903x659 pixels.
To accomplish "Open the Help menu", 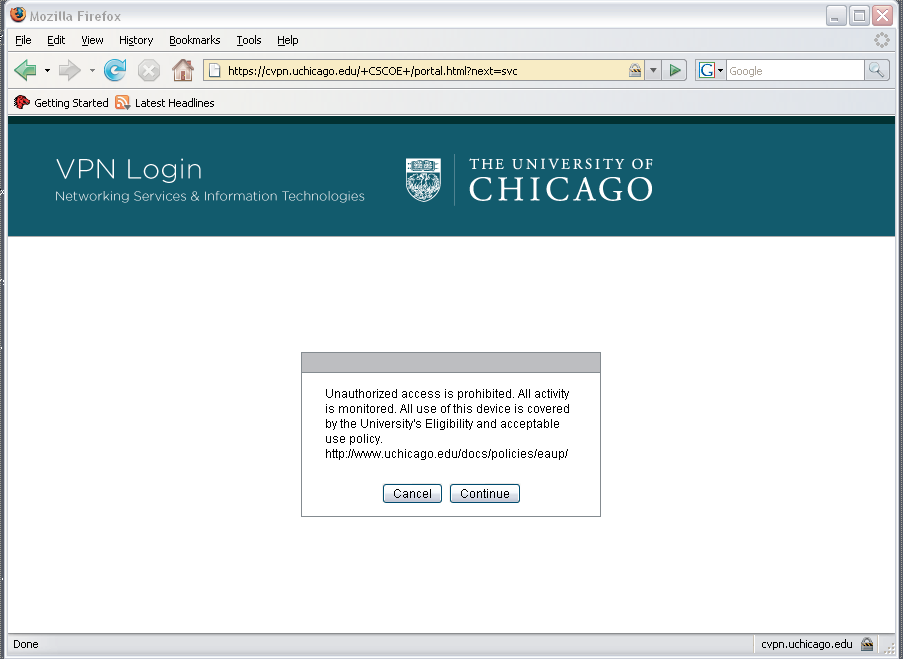I will click(x=287, y=40).
